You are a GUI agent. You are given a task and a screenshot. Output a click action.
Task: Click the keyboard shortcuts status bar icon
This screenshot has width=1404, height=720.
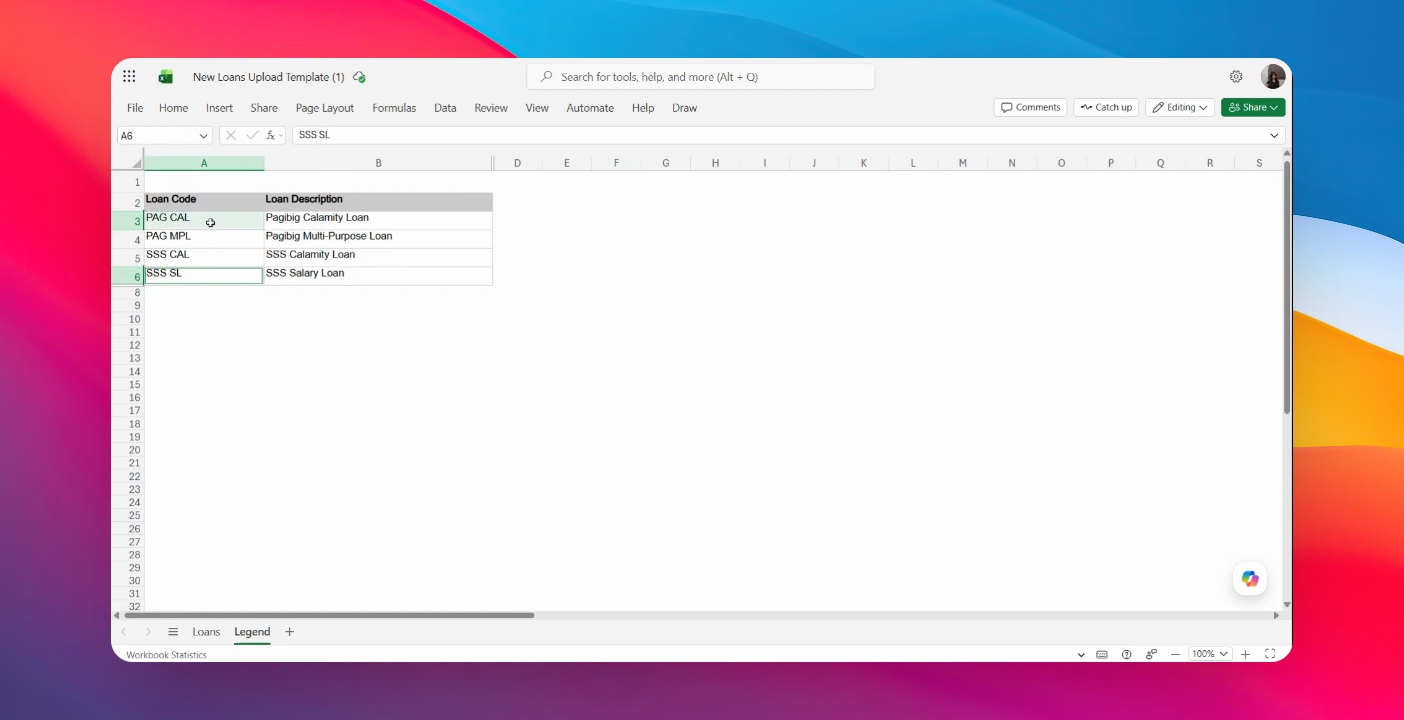coord(1102,655)
